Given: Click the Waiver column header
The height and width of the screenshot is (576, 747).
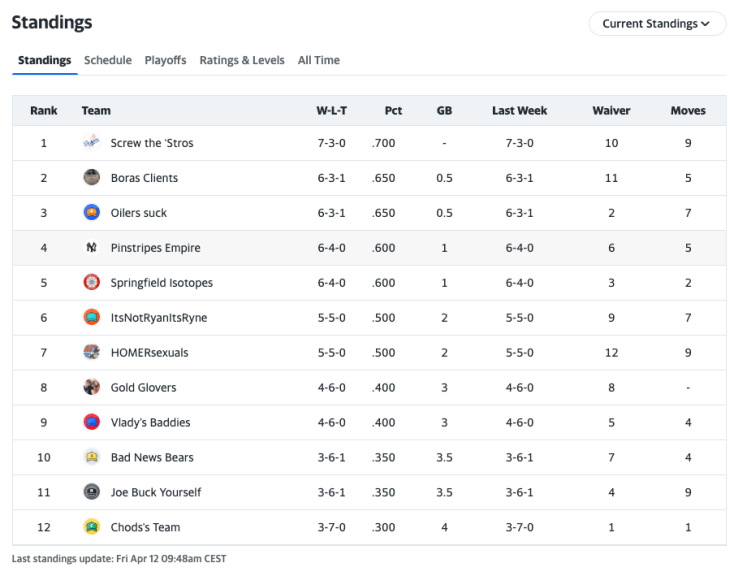Looking at the screenshot, I should pos(611,111).
